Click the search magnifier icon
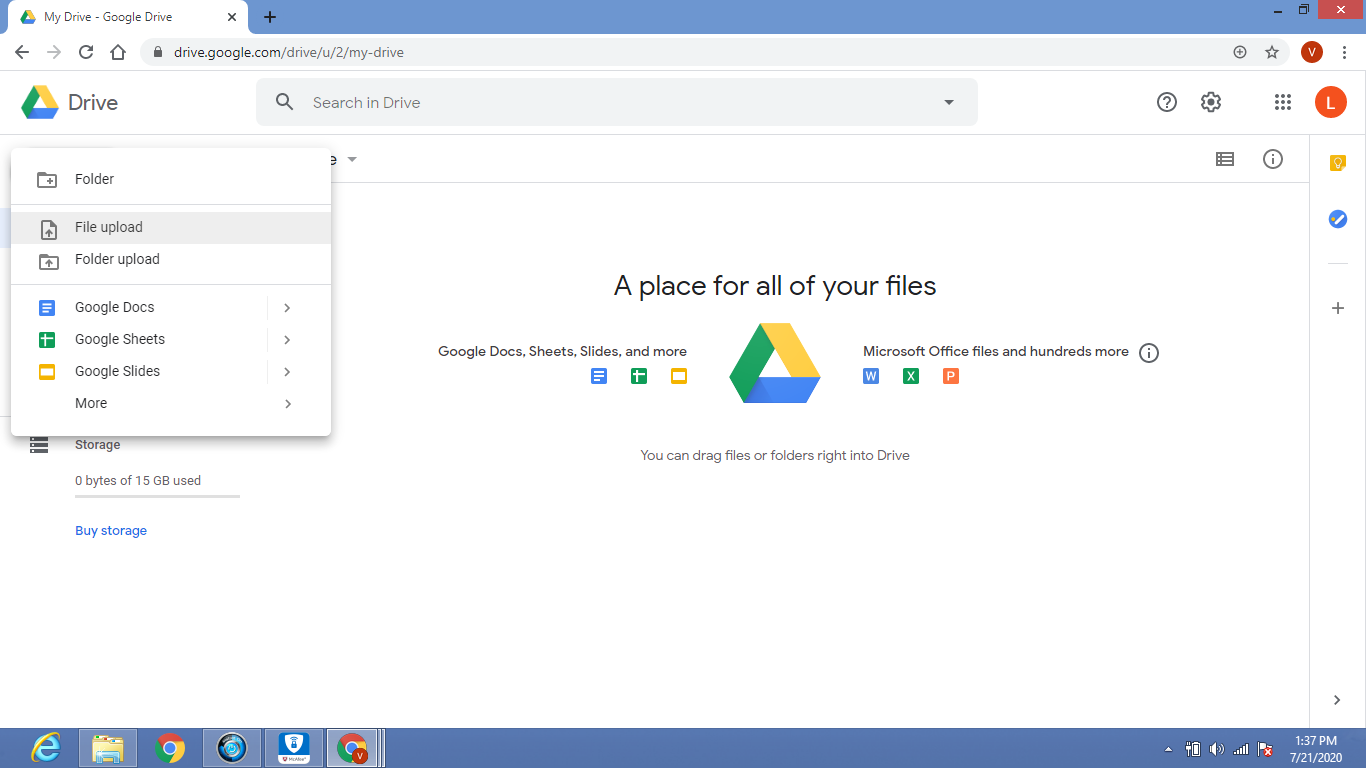Image resolution: width=1366 pixels, height=768 pixels. (285, 102)
